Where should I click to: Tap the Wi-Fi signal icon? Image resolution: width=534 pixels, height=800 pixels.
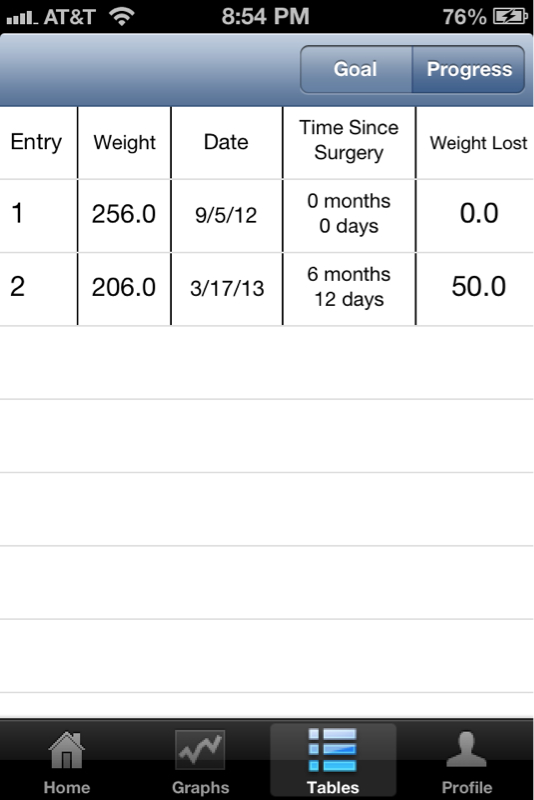click(x=121, y=17)
